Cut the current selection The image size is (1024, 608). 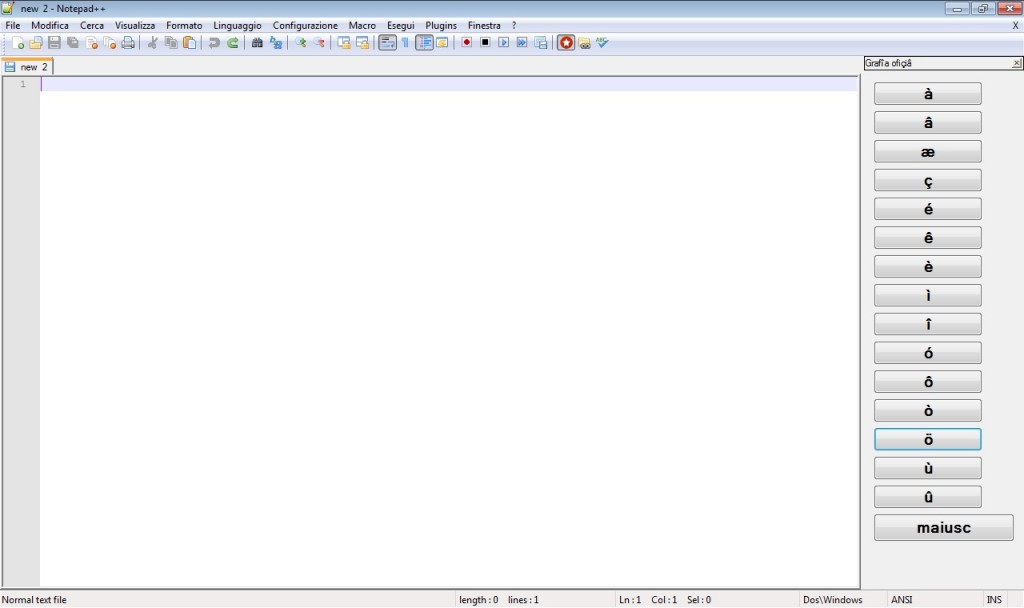pos(152,43)
